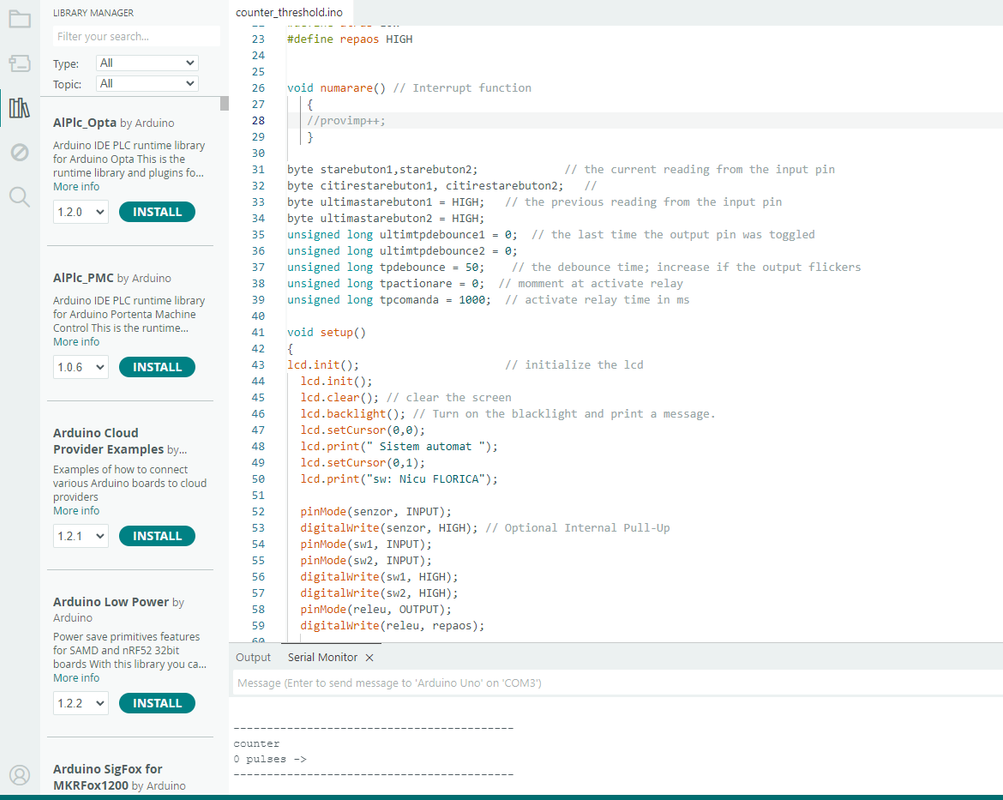Image resolution: width=1003 pixels, height=800 pixels.
Task: Open AlPlc_Opta version 1.2.0 dropdown
Action: (x=81, y=212)
